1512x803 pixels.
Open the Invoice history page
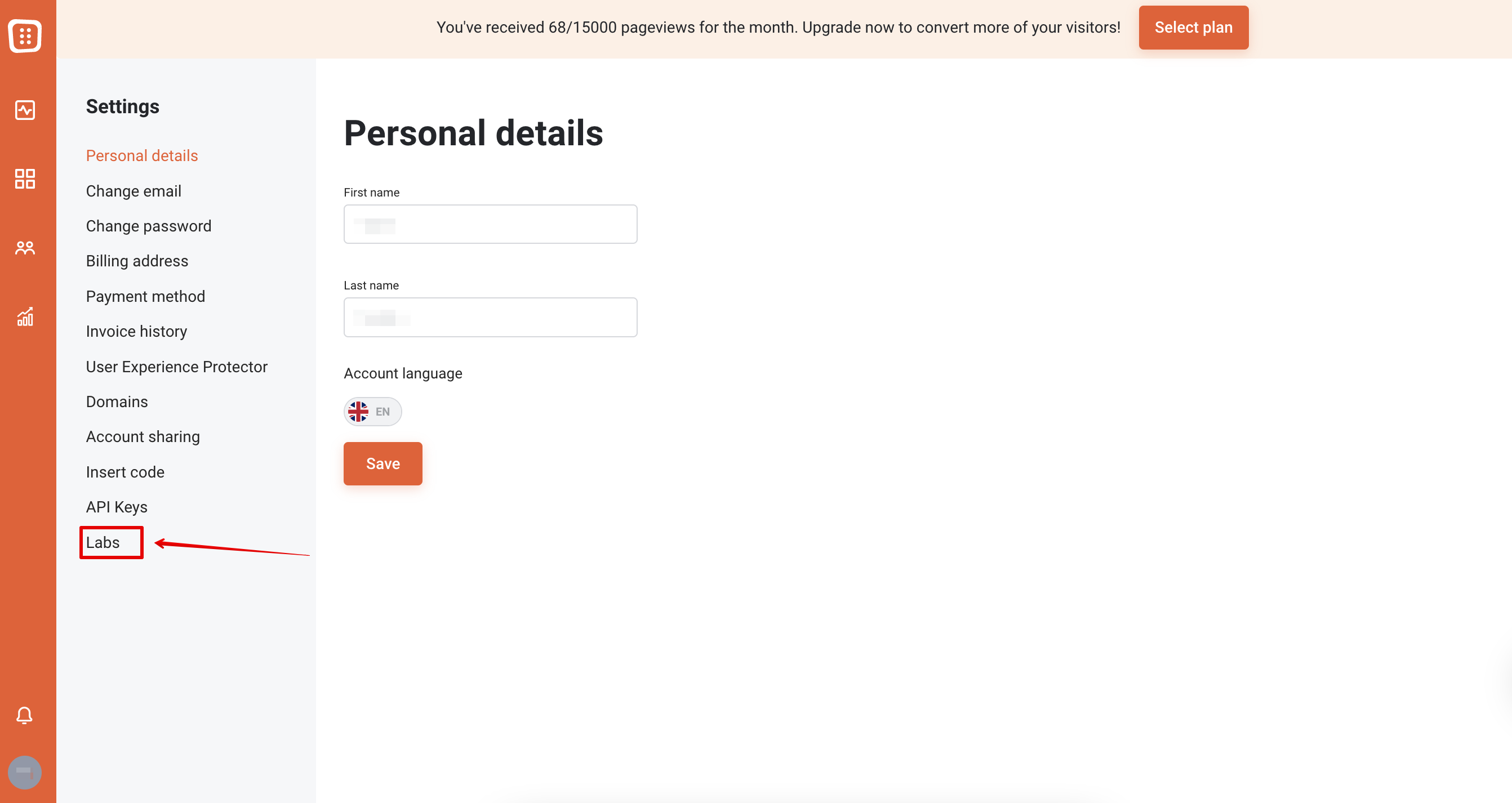136,332
